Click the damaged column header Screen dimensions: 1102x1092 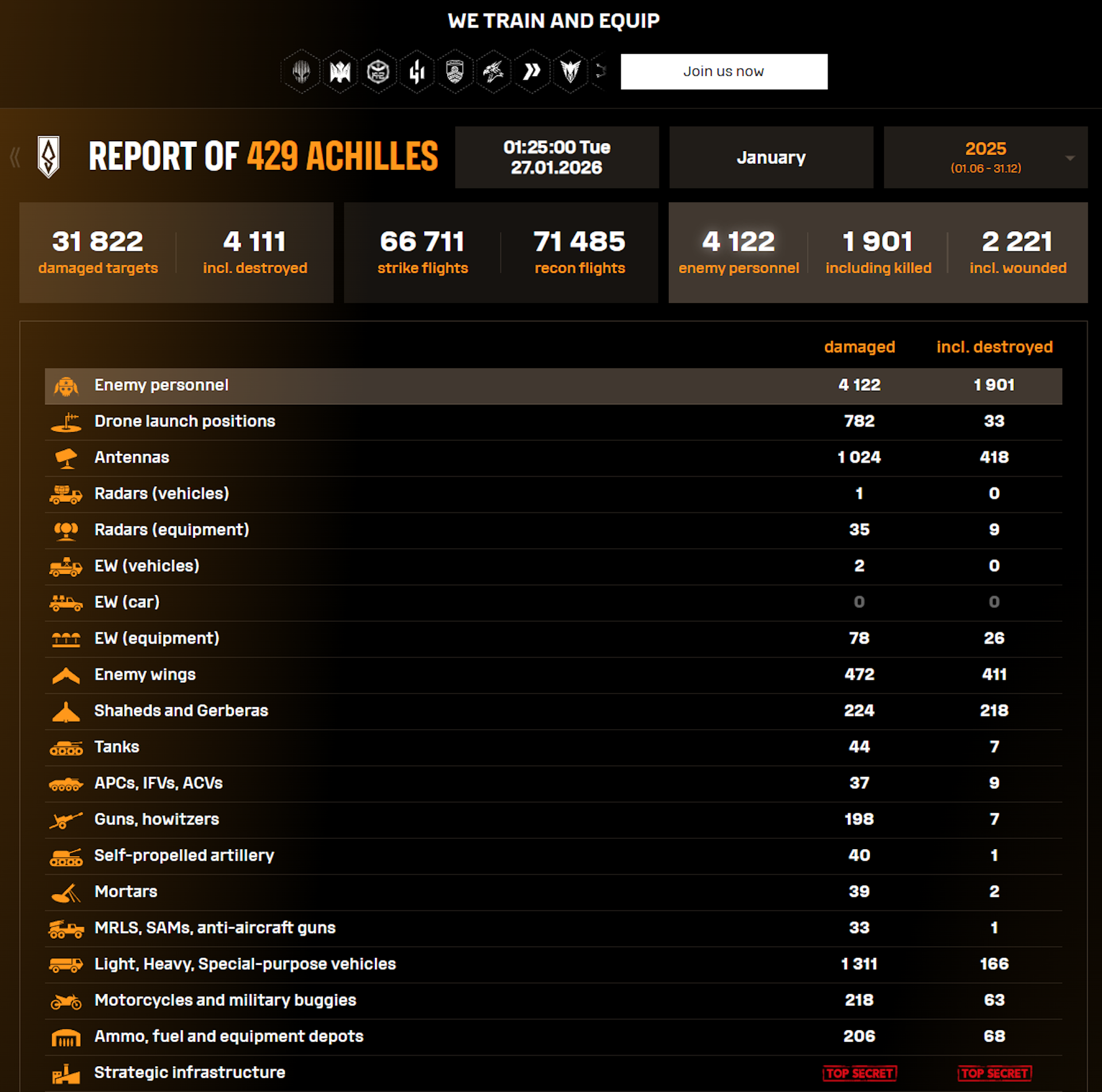click(859, 347)
